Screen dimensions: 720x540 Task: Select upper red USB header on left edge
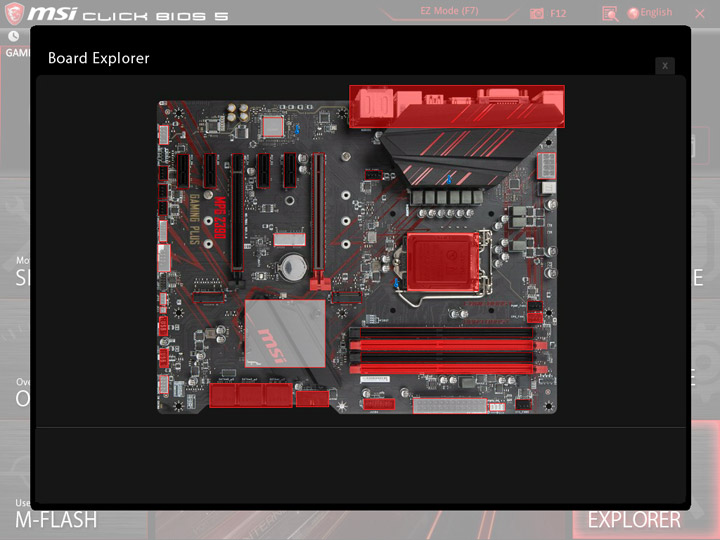163,326
